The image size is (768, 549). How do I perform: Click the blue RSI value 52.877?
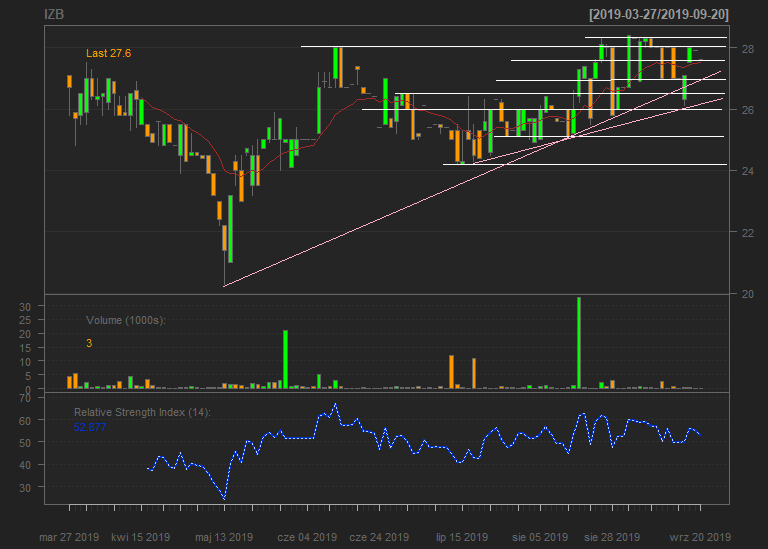click(x=90, y=427)
